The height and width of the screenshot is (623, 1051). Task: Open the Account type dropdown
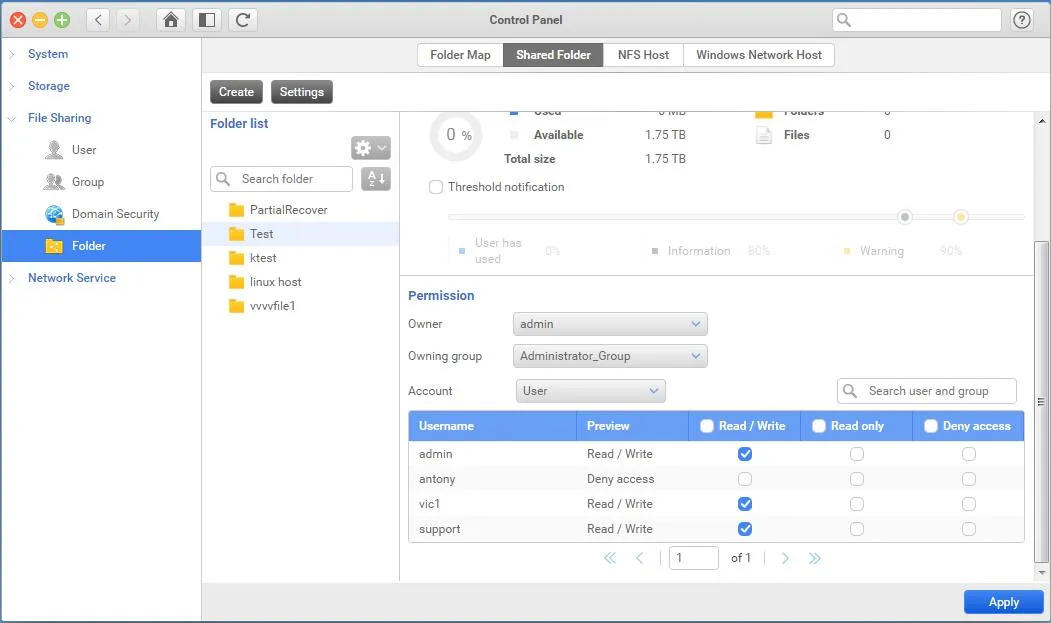click(x=591, y=391)
